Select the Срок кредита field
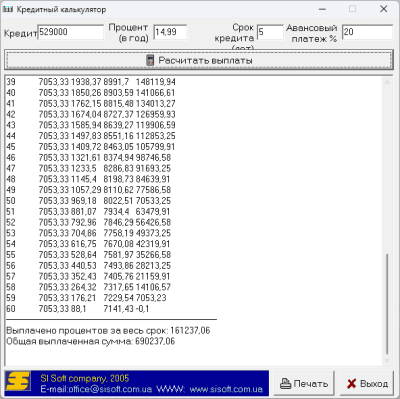 [270, 32]
